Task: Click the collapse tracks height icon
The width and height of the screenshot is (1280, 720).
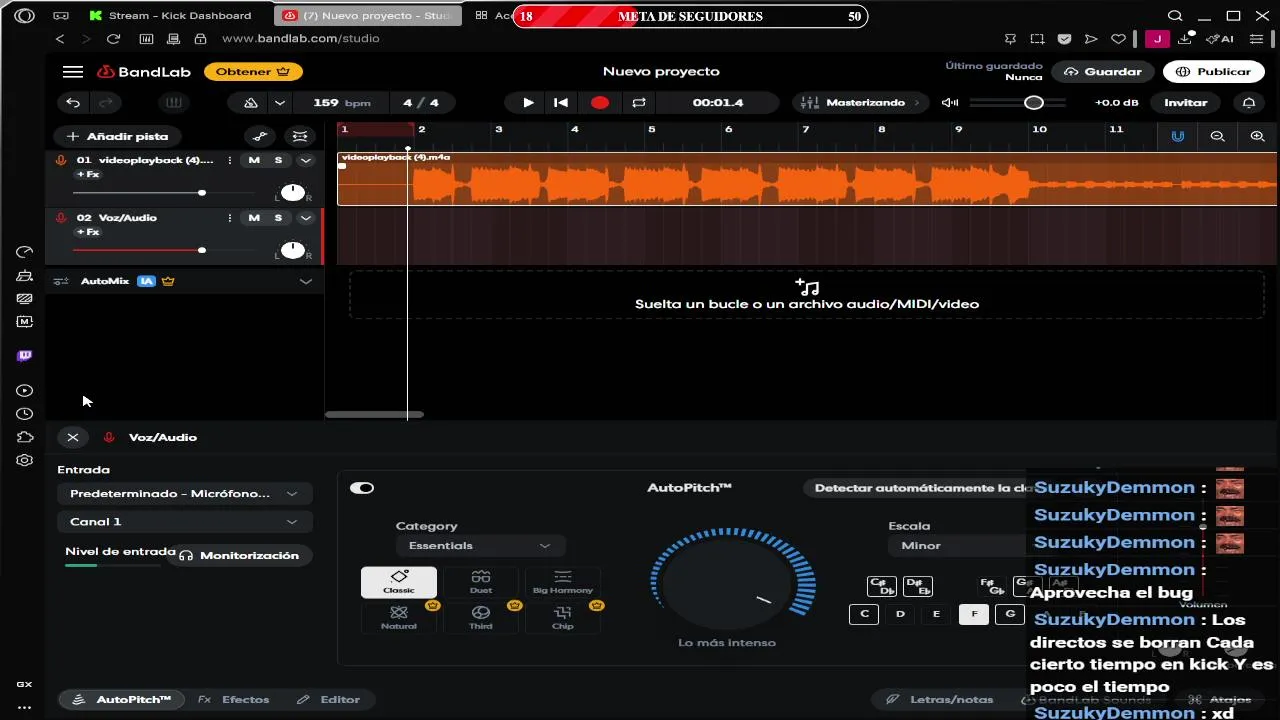Action: click(x=299, y=136)
